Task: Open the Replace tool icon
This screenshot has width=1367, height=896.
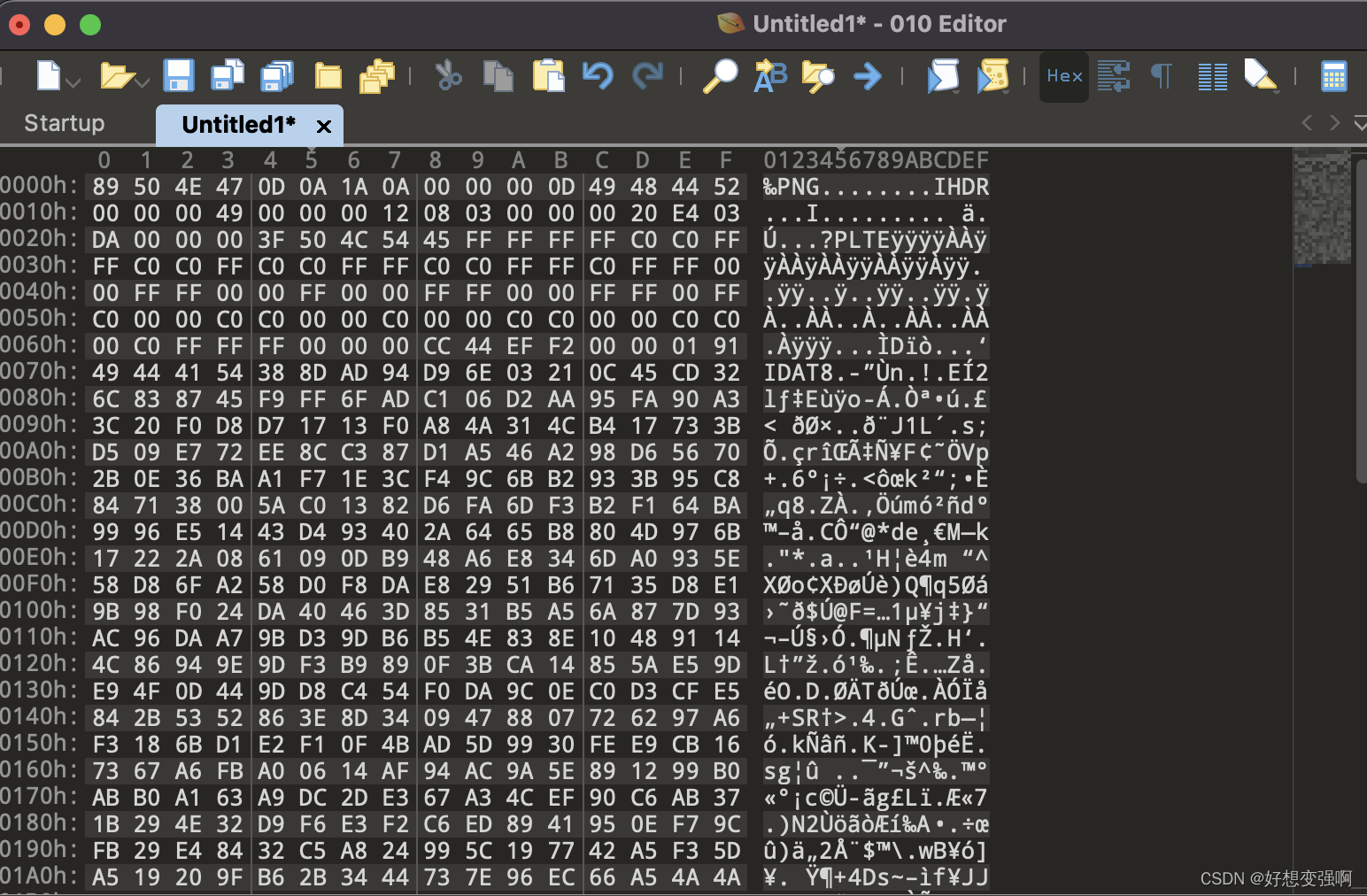Action: [x=770, y=76]
